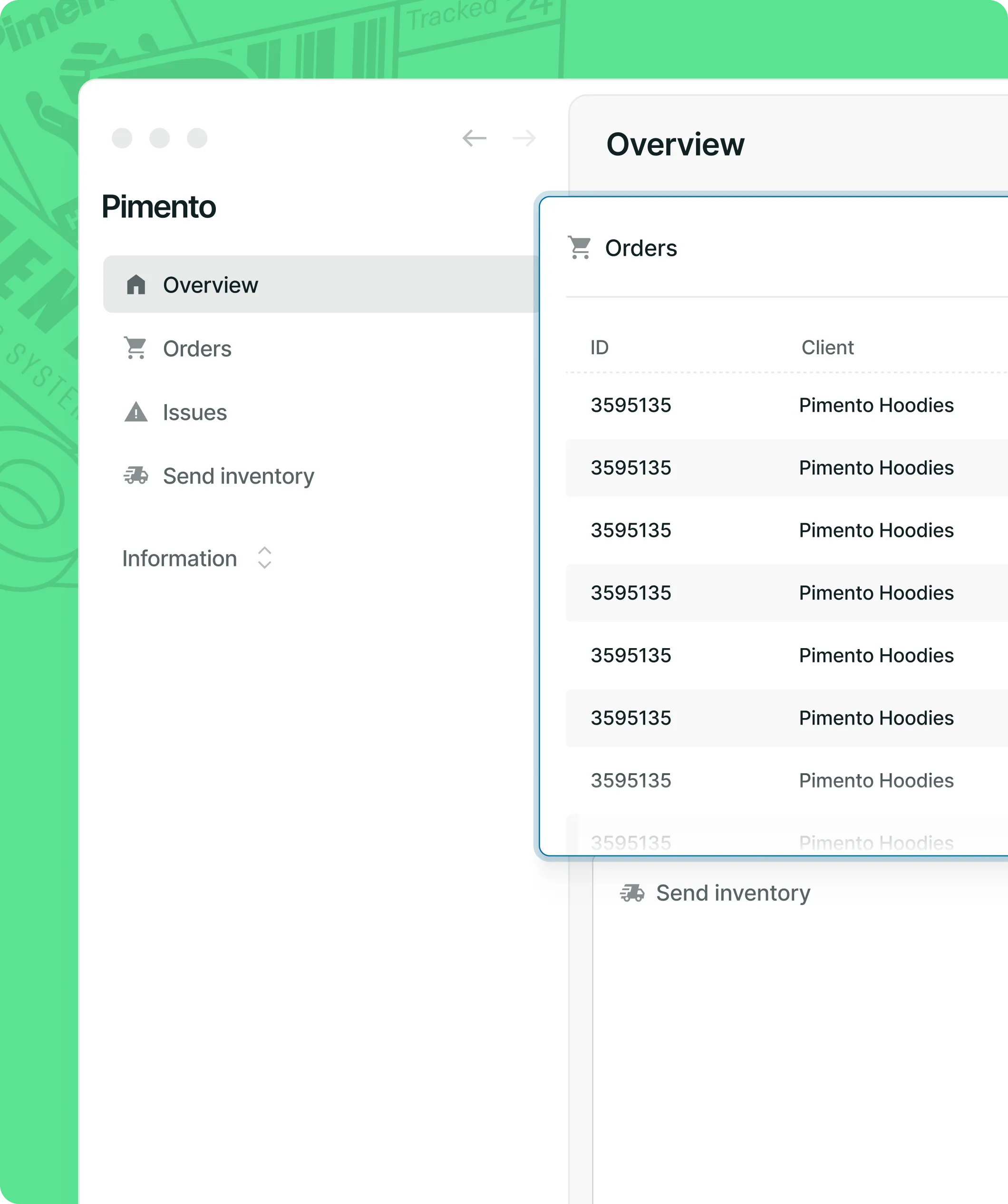Click the sidebar Send inventory truck icon

click(x=136, y=476)
